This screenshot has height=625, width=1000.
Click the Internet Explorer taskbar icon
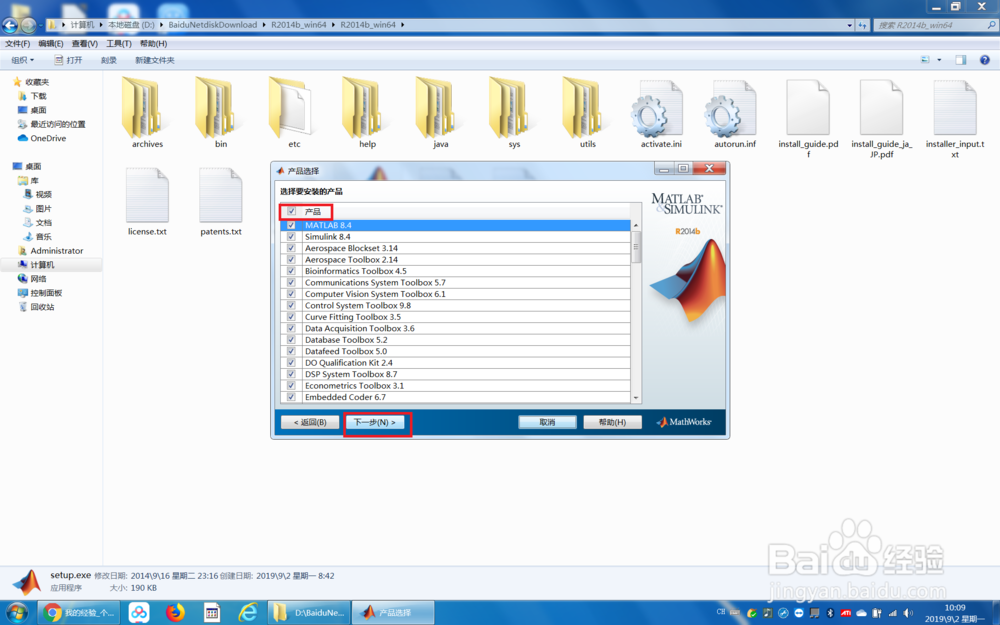click(x=248, y=613)
